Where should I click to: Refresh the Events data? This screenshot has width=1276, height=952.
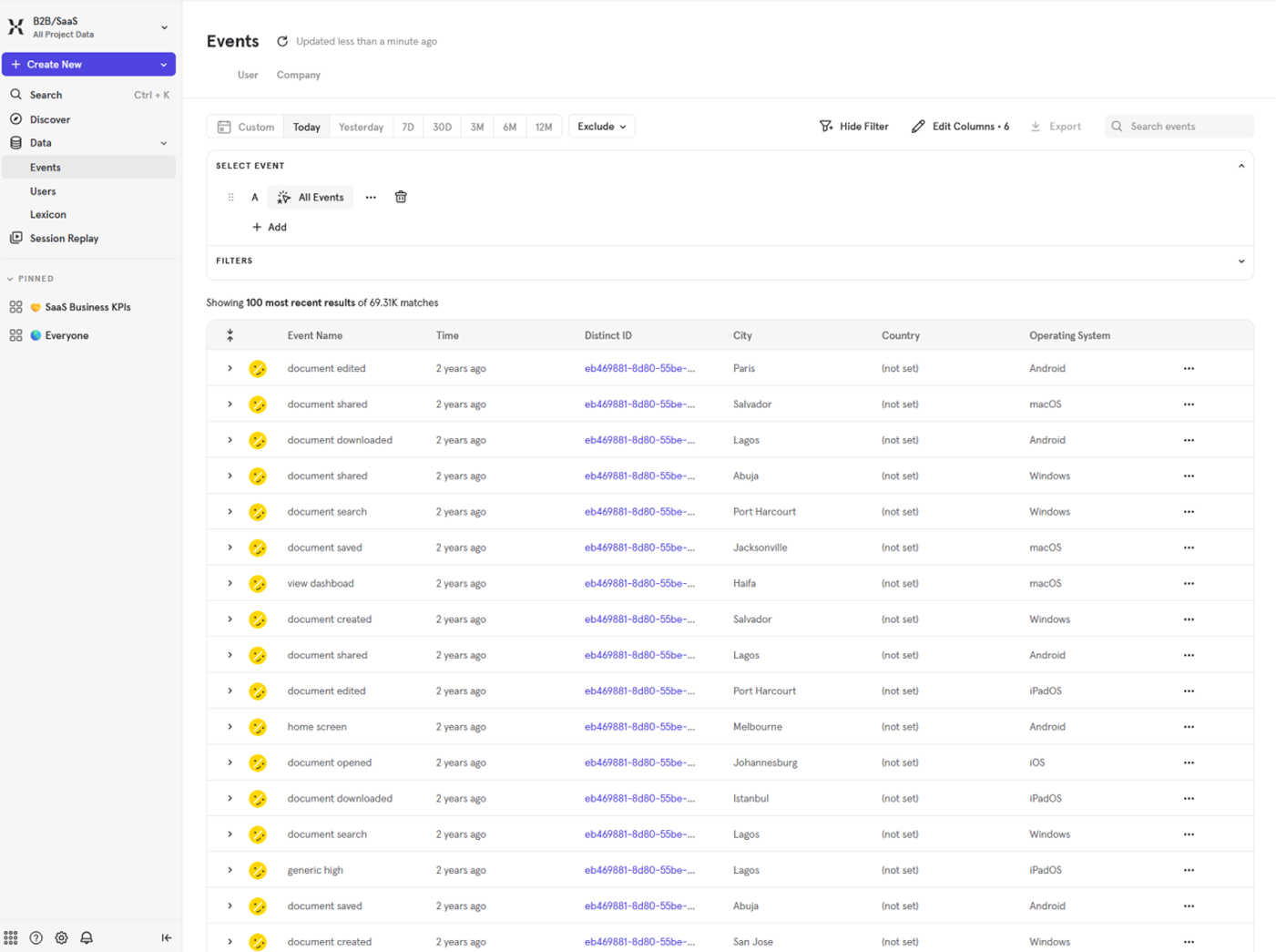pyautogui.click(x=281, y=41)
